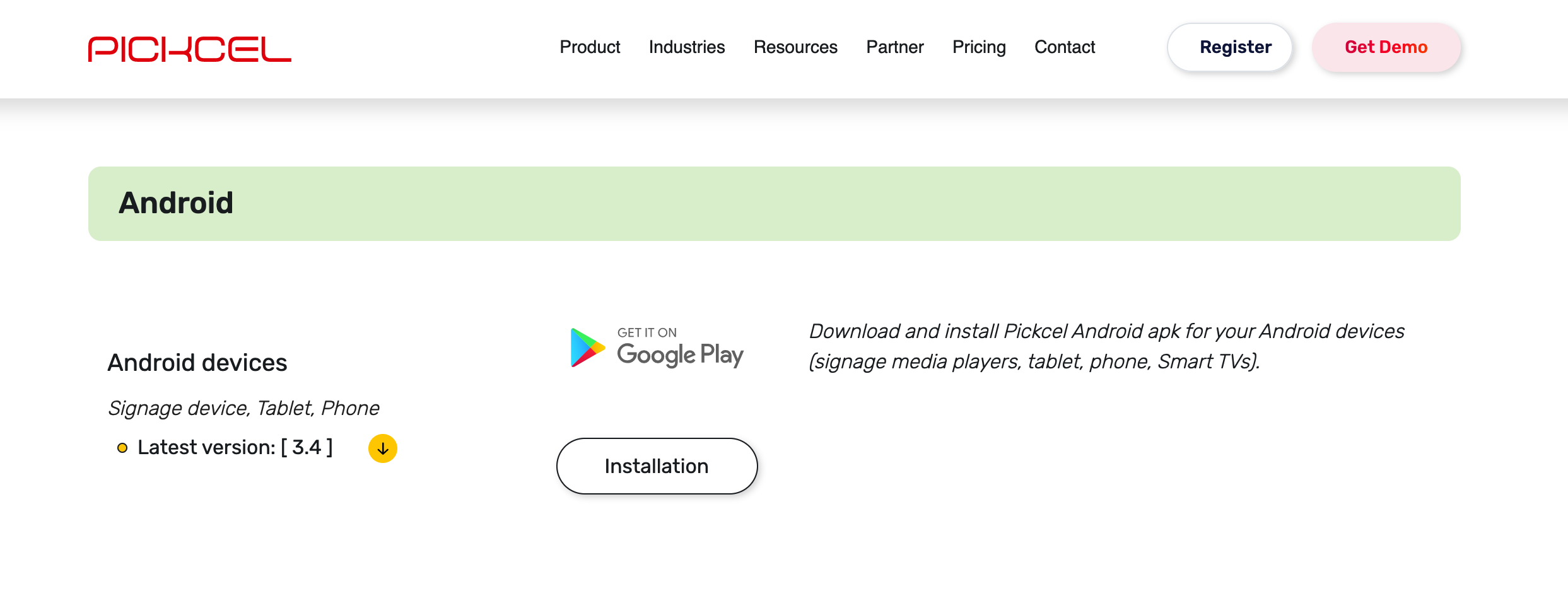Open the Product menu

point(589,47)
